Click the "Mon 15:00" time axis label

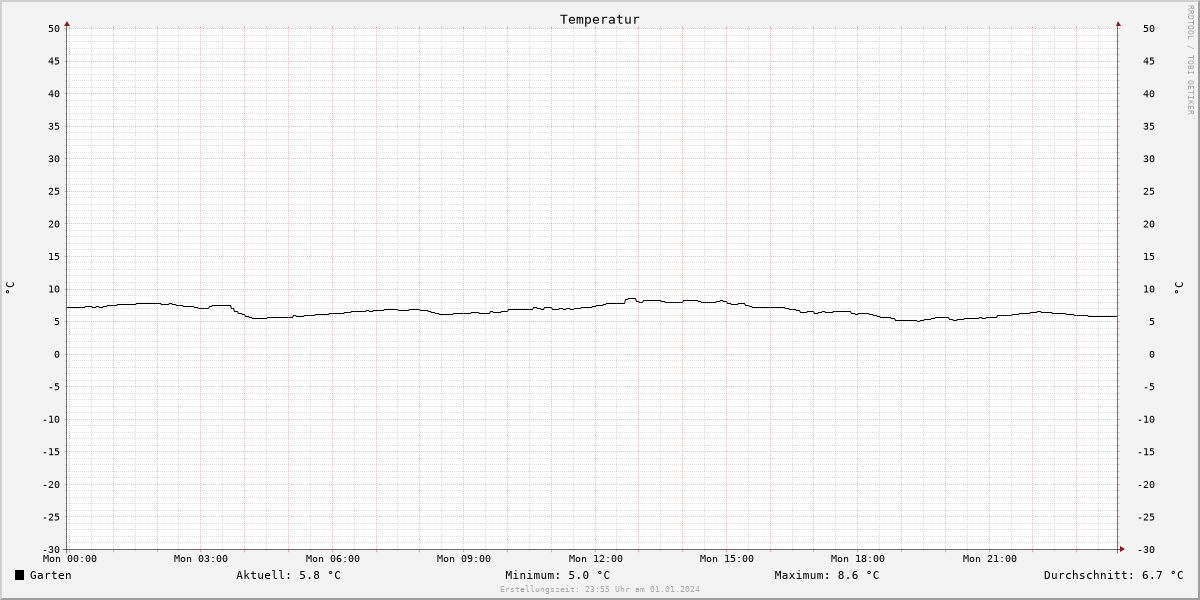(x=727, y=559)
